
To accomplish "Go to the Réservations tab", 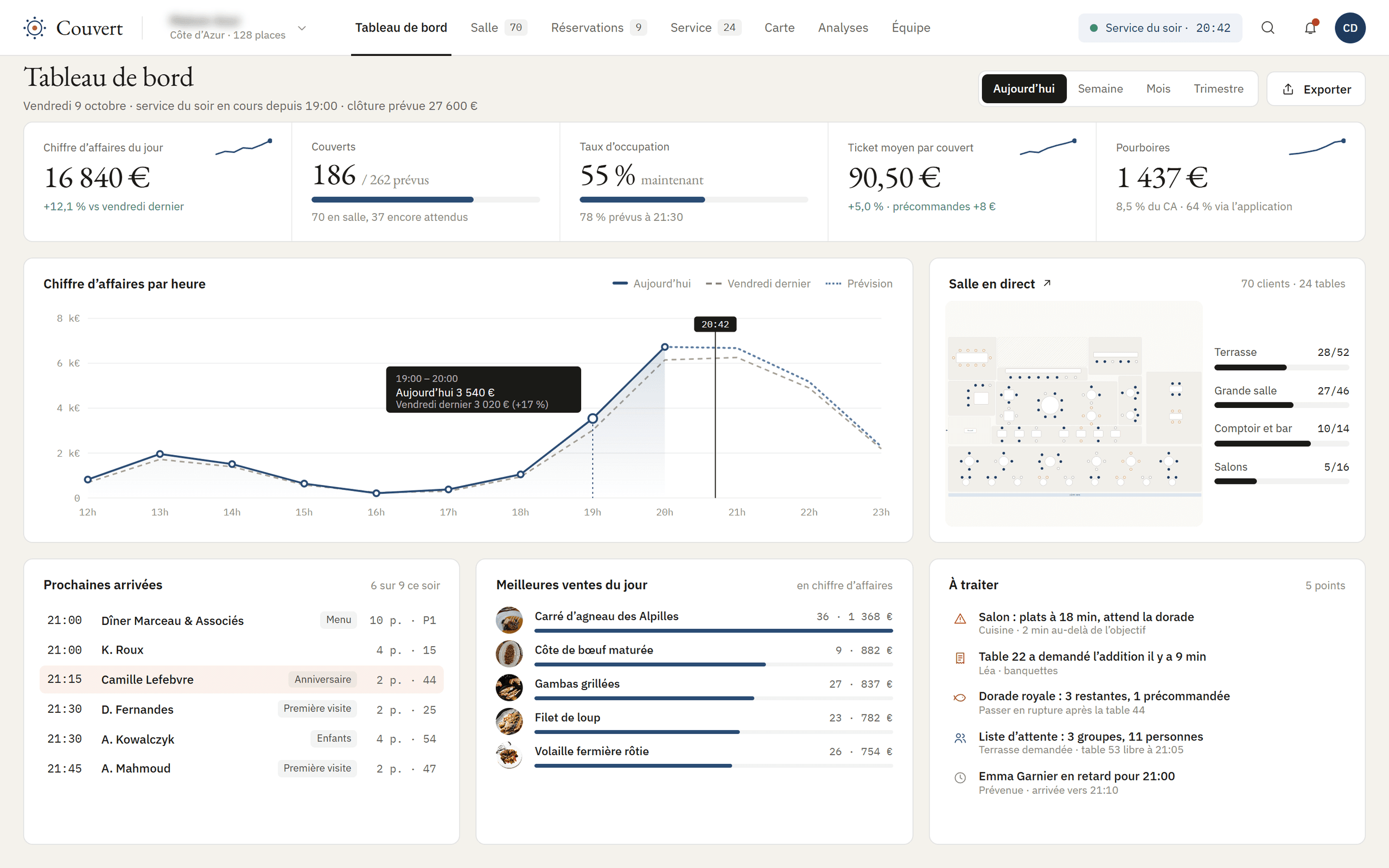I will point(598,28).
